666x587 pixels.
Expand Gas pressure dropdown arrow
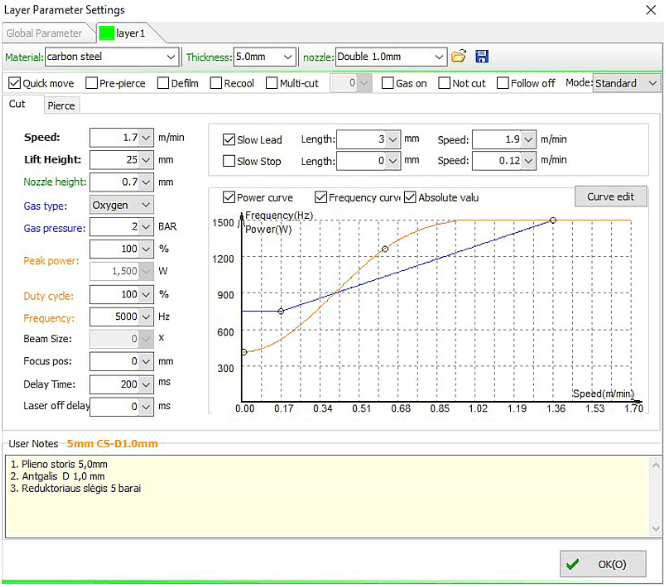click(x=146, y=227)
